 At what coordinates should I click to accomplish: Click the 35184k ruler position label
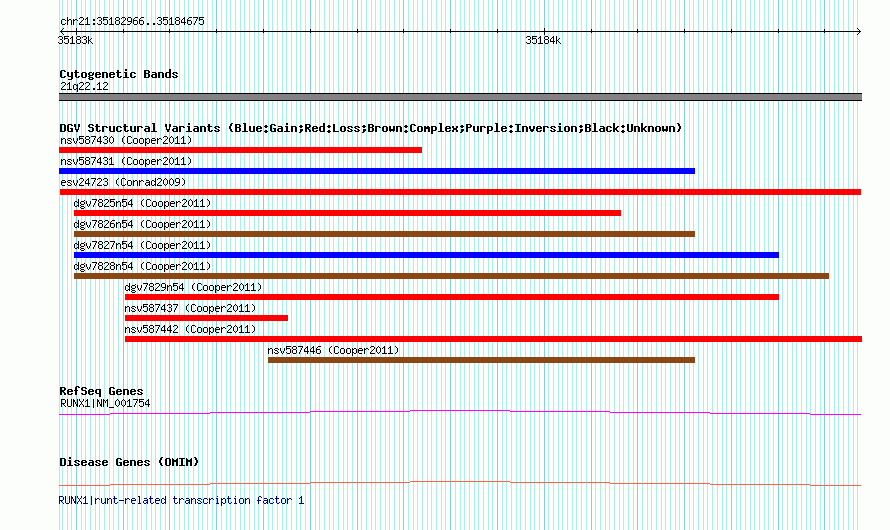pyautogui.click(x=543, y=40)
